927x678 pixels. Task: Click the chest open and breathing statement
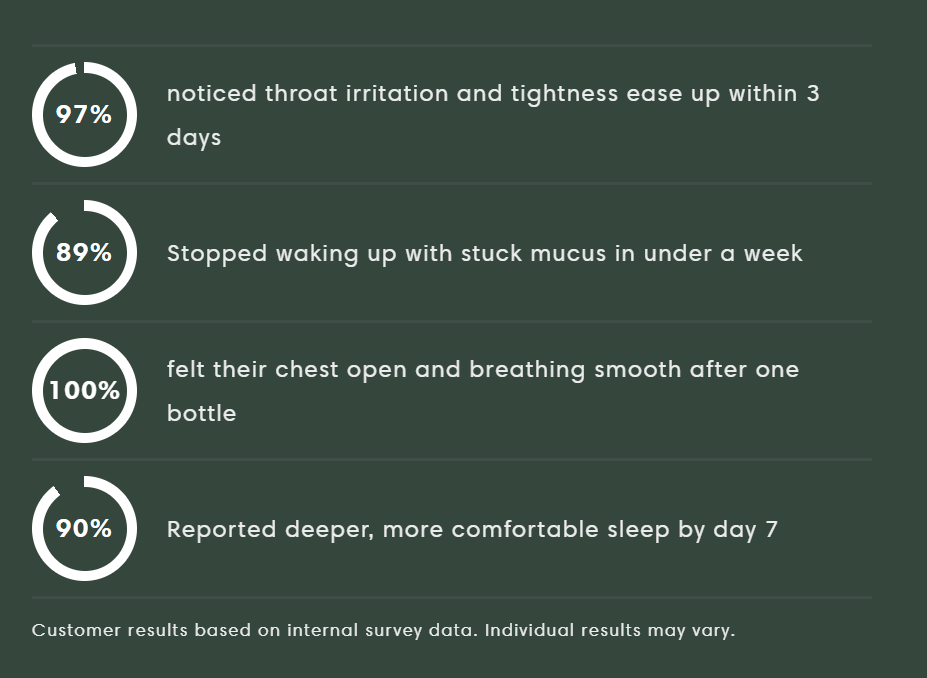pyautogui.click(x=482, y=370)
